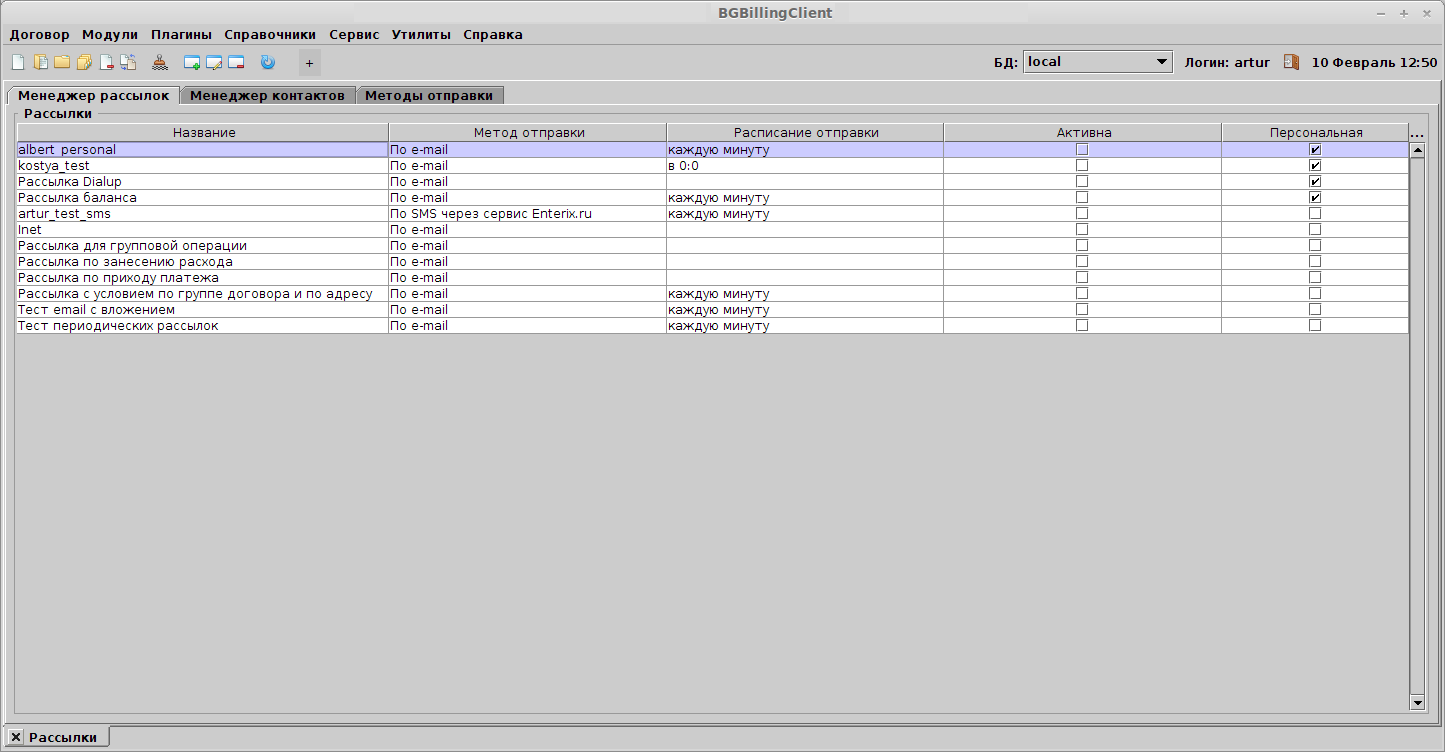This screenshot has width=1445, height=752.
Task: Open the БД database dropdown showing local
Action: [x=1097, y=62]
